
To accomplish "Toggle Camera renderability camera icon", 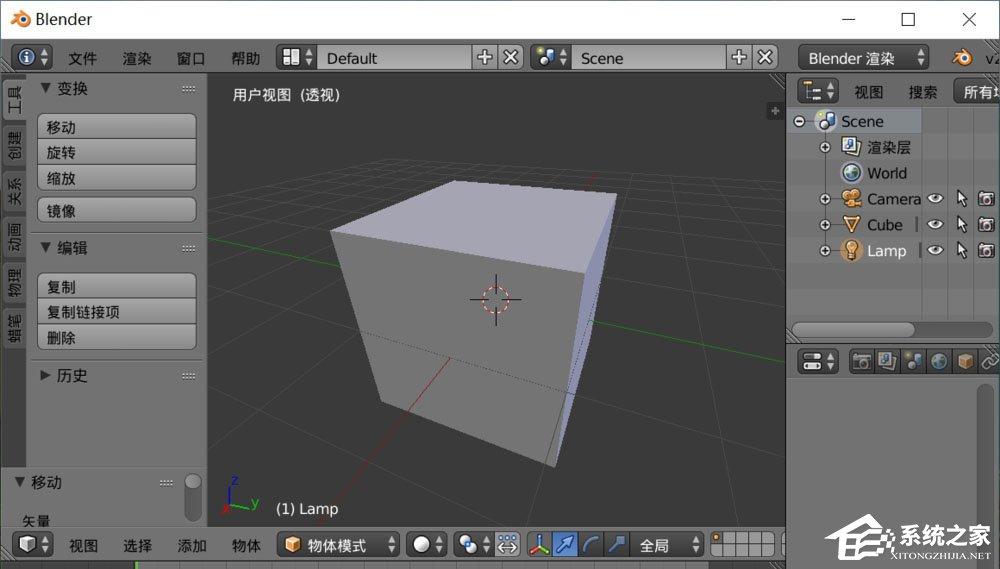I will (x=987, y=199).
